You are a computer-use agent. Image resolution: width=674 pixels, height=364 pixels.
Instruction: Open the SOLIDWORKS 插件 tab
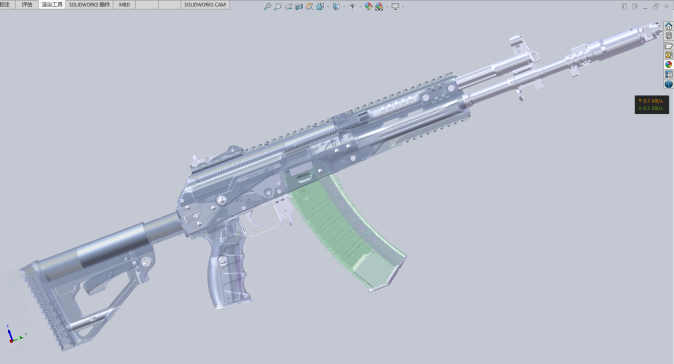(x=89, y=5)
